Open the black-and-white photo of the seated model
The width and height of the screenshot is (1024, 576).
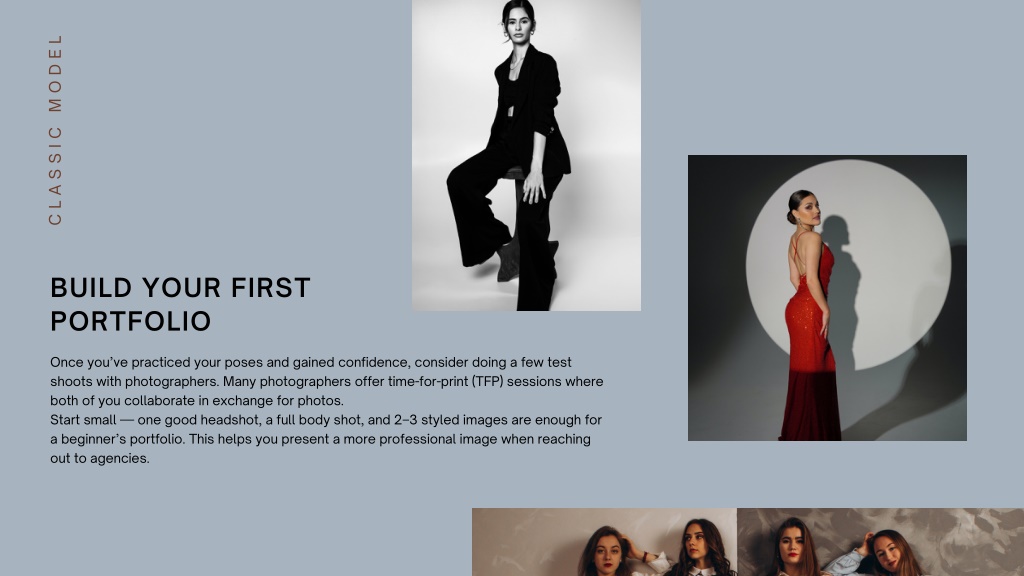coord(526,155)
